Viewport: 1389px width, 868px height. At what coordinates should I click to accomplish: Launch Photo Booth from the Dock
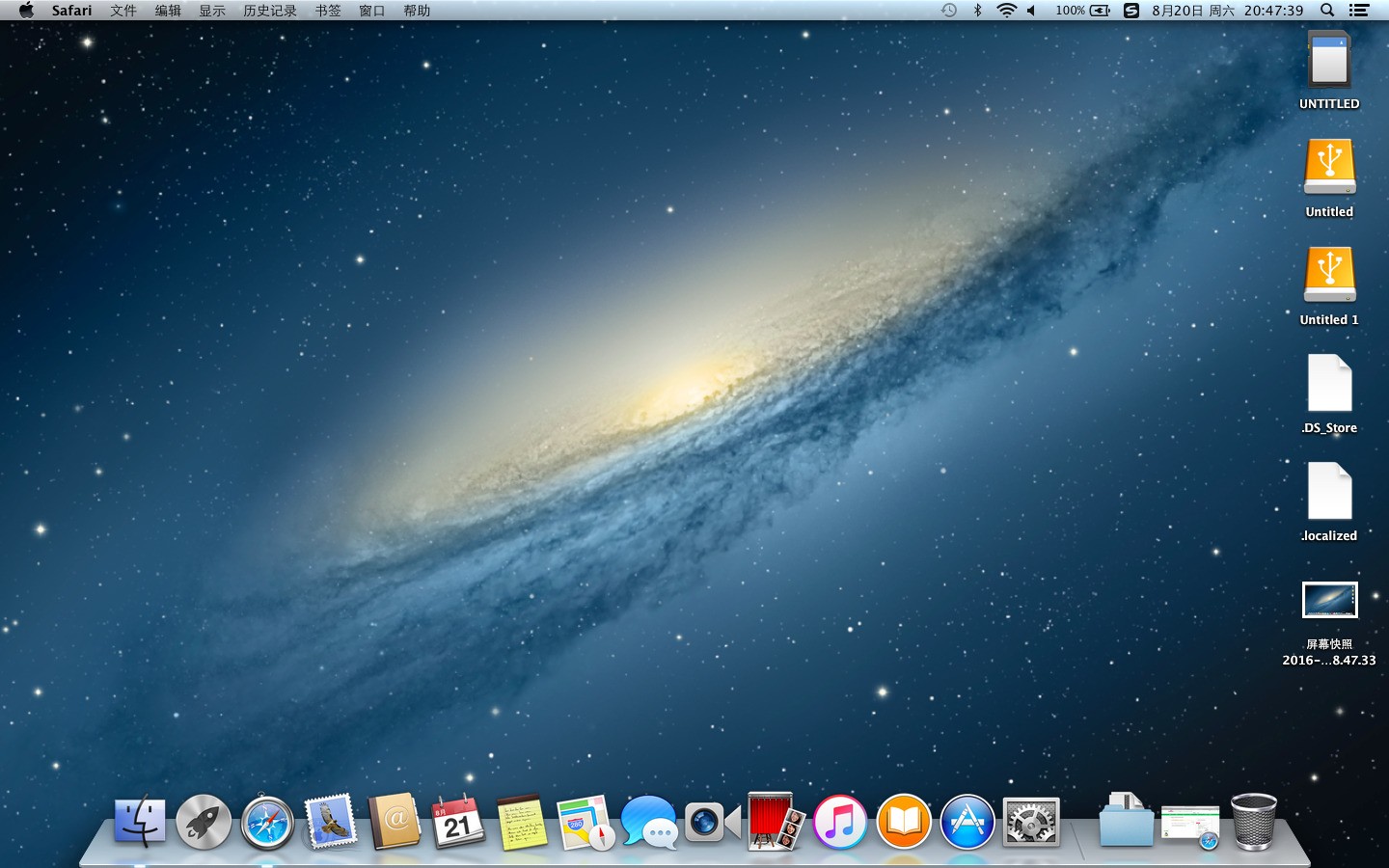click(776, 822)
